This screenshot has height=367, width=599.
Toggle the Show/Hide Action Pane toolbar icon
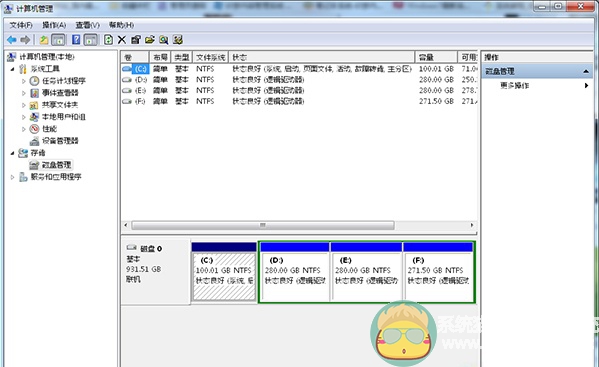click(x=91, y=40)
